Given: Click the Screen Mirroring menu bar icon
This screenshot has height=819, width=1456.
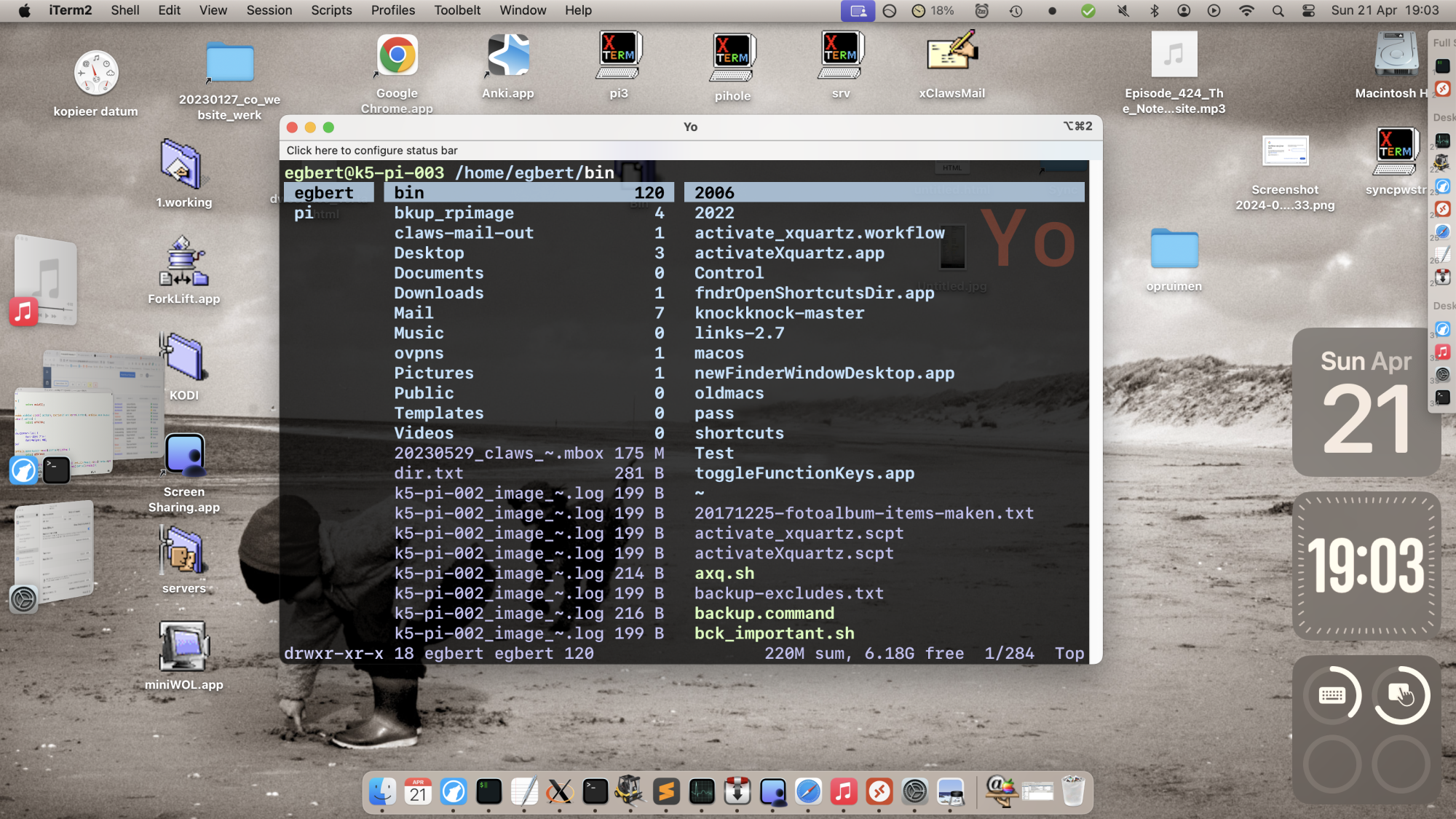Looking at the screenshot, I should coord(858,10).
